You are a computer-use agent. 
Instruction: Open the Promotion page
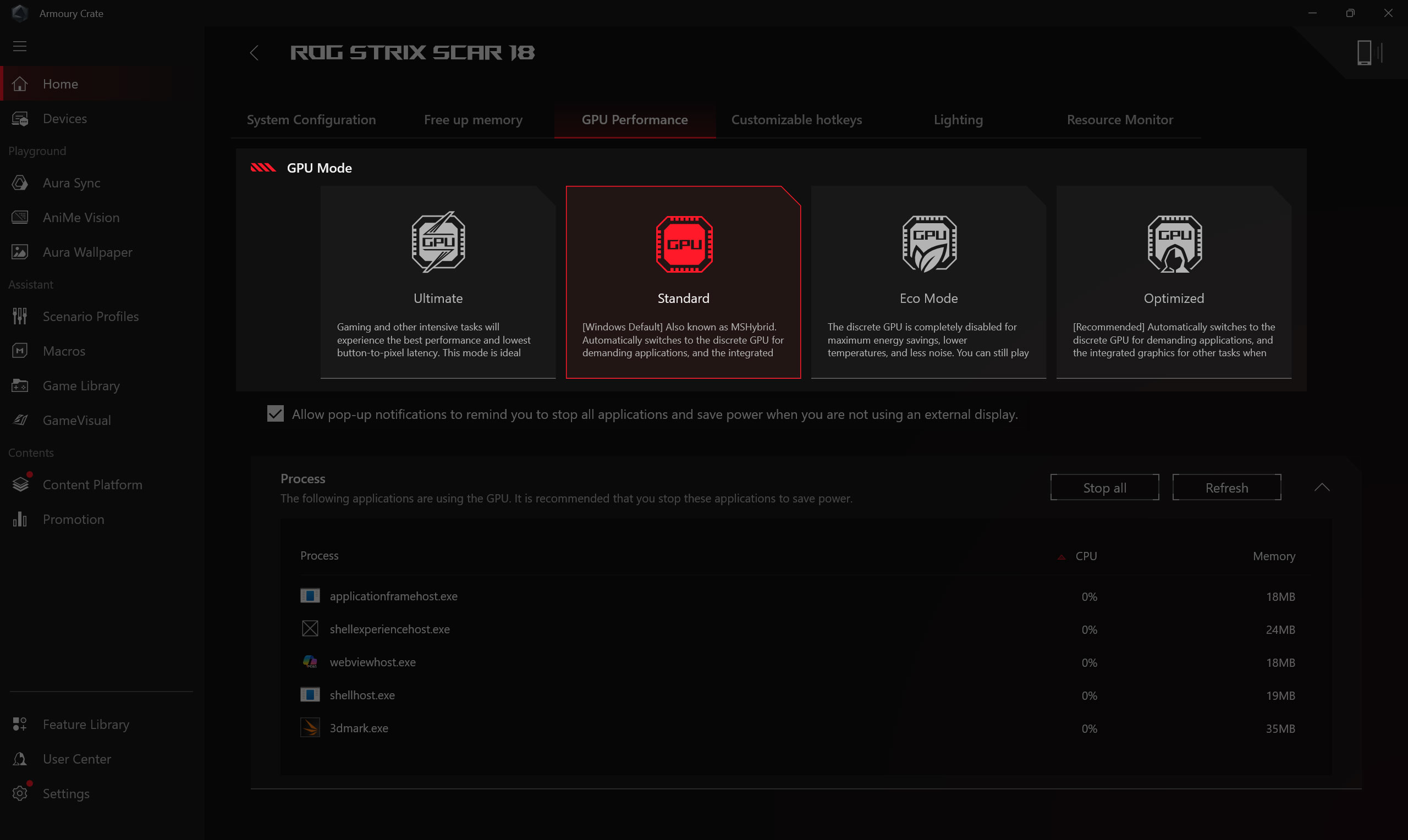coord(73,519)
